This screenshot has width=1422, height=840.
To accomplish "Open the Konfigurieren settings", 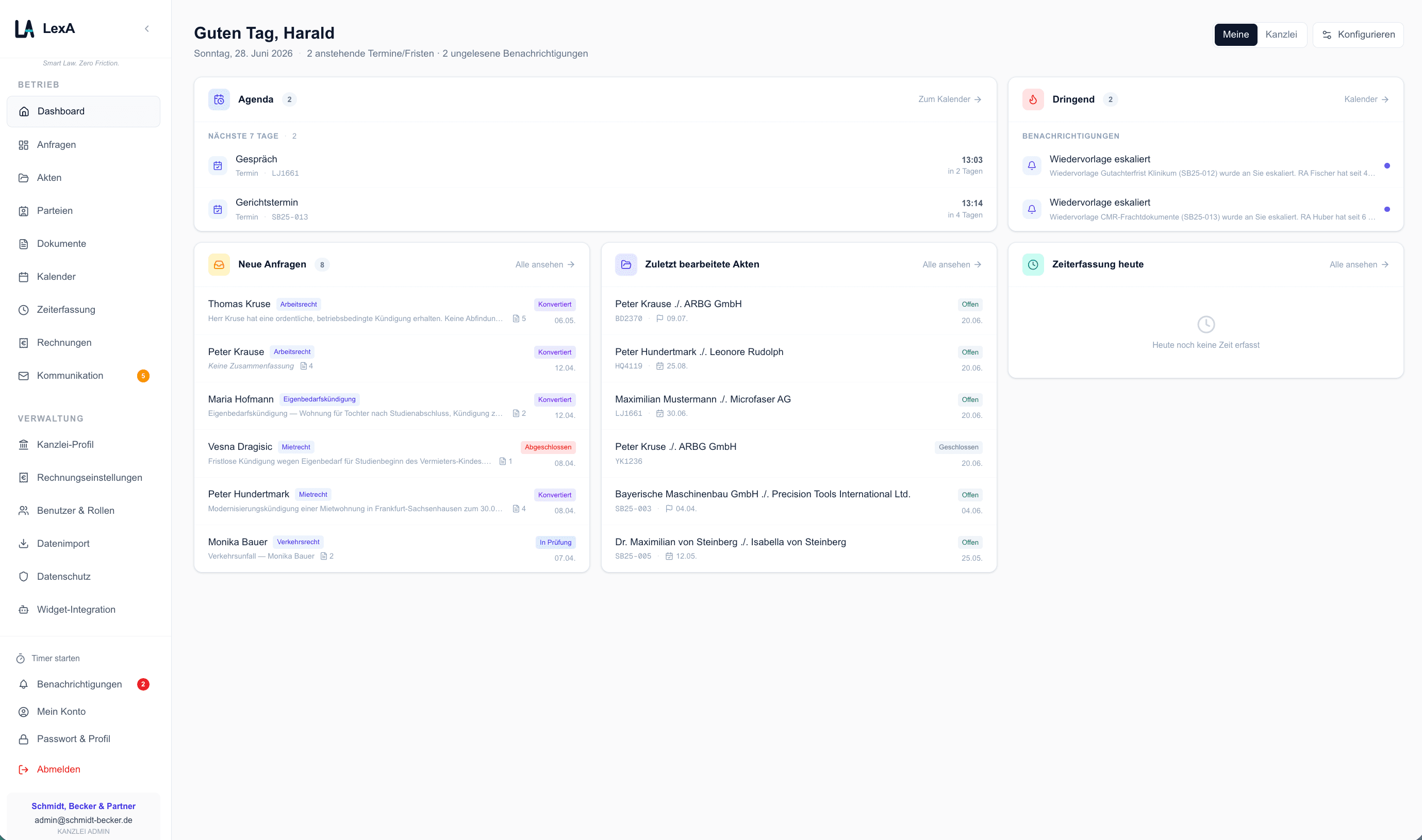I will tap(1358, 35).
